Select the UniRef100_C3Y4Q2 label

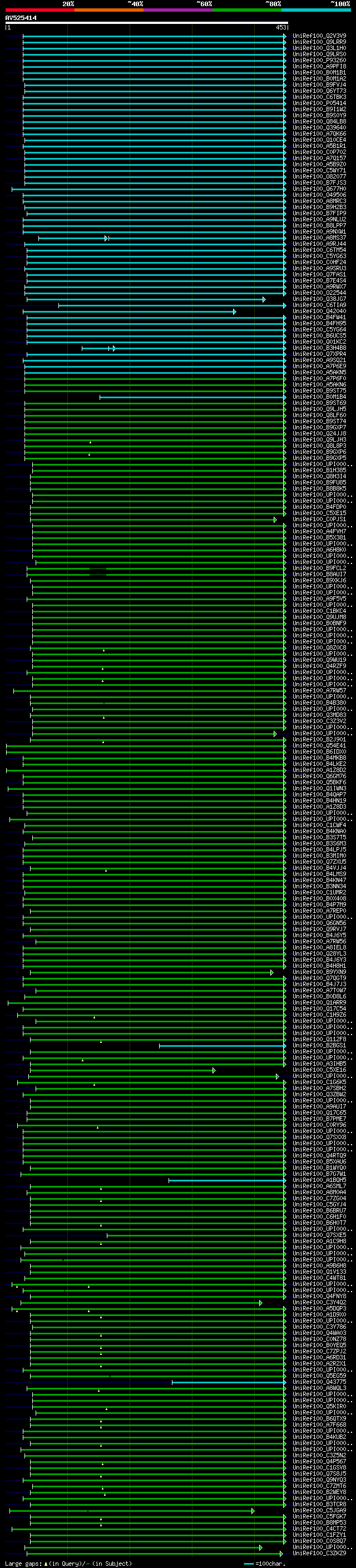click(319, 1303)
